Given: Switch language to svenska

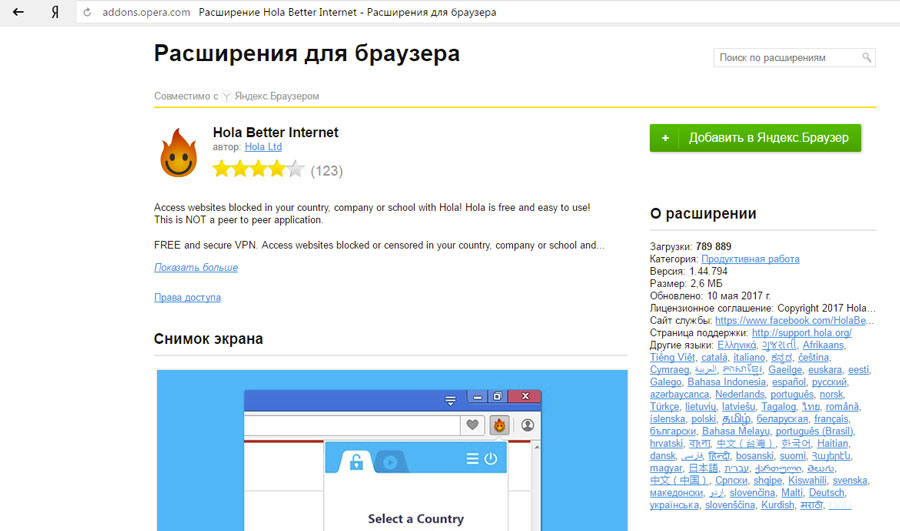Looking at the screenshot, I should pyautogui.click(x=849, y=480).
